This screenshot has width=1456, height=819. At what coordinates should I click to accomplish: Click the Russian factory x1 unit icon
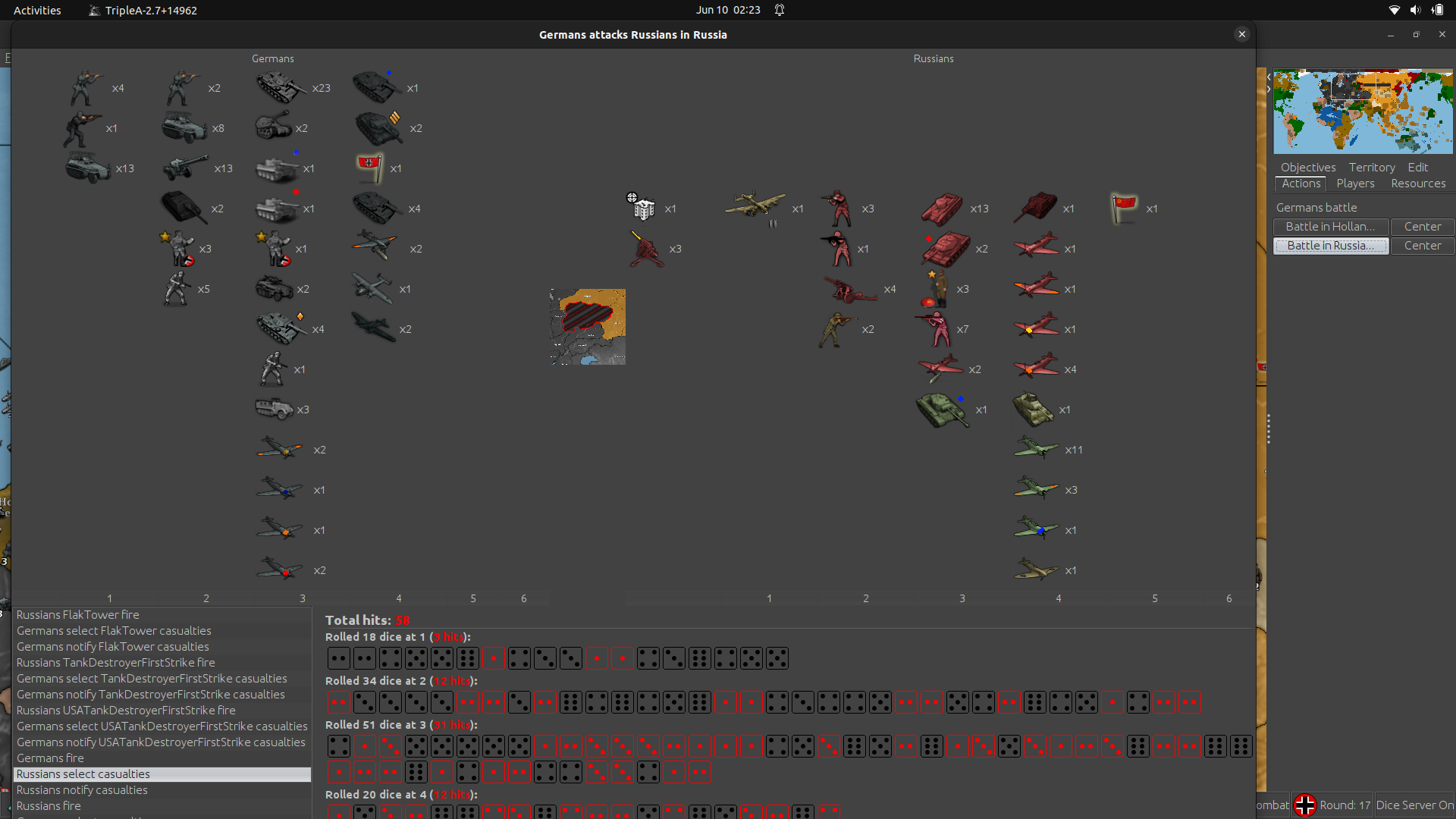point(642,206)
